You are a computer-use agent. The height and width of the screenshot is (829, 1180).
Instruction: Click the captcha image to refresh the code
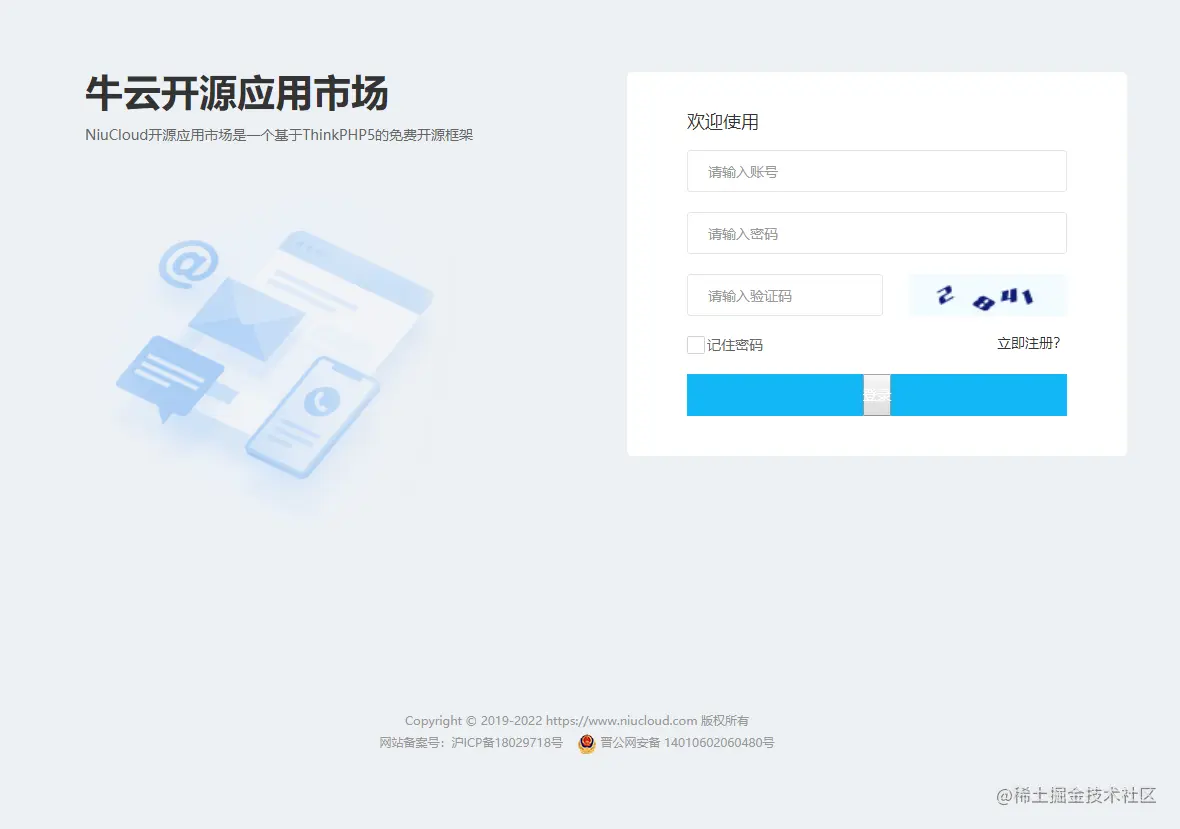pyautogui.click(x=987, y=295)
